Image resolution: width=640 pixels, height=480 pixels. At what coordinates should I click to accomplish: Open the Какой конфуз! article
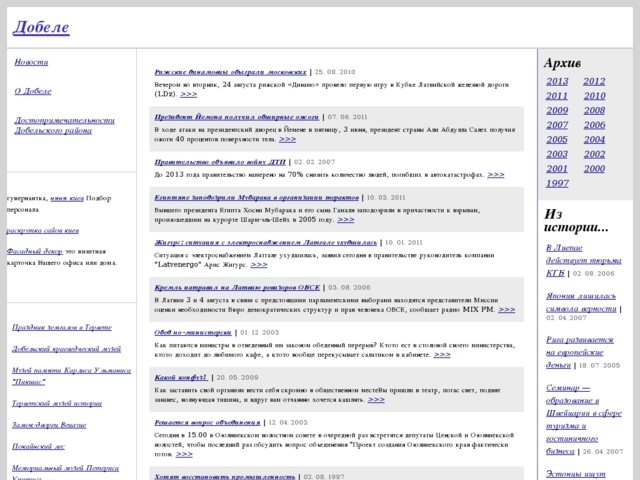pos(181,378)
